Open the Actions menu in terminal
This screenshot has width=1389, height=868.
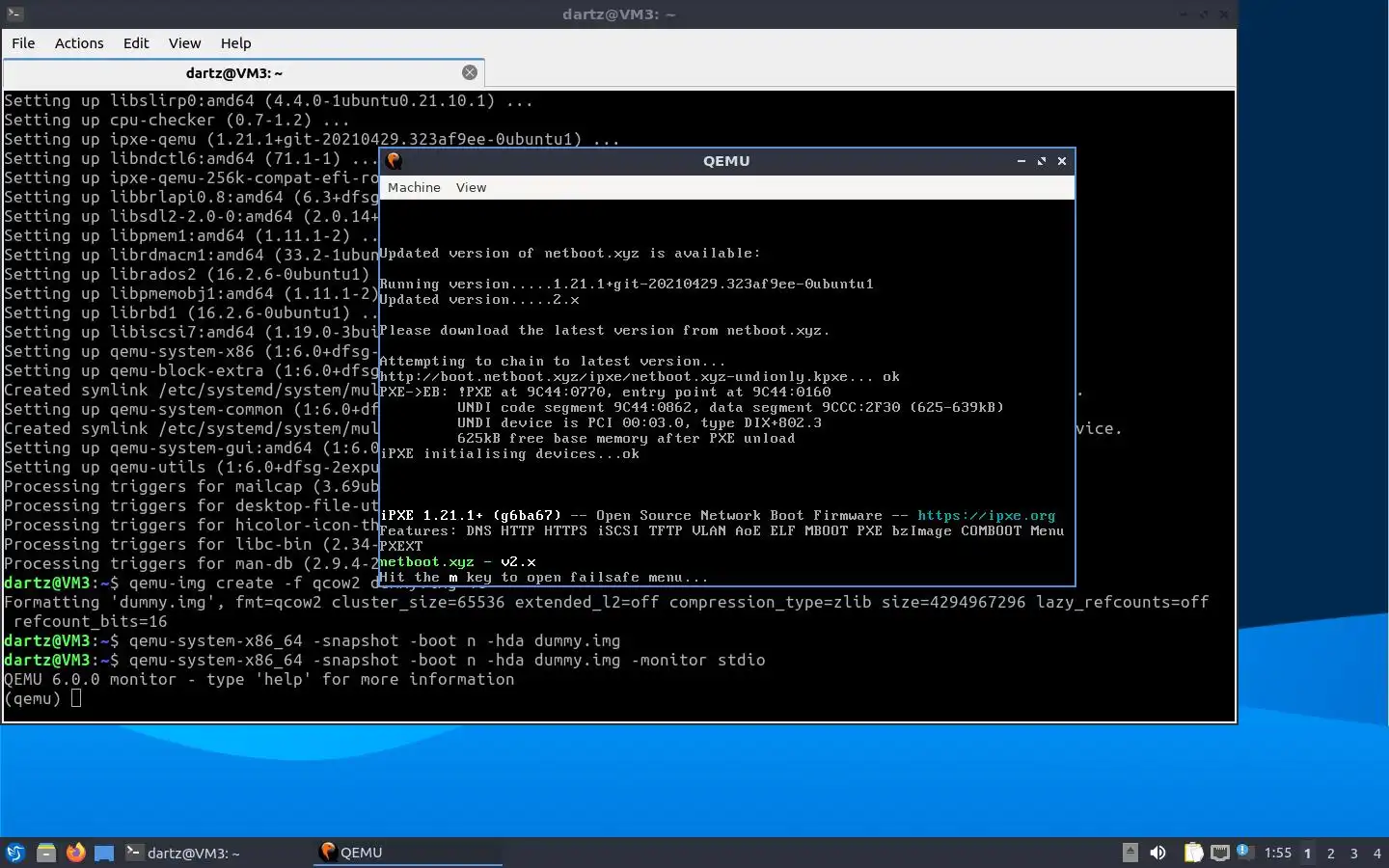[x=79, y=43]
